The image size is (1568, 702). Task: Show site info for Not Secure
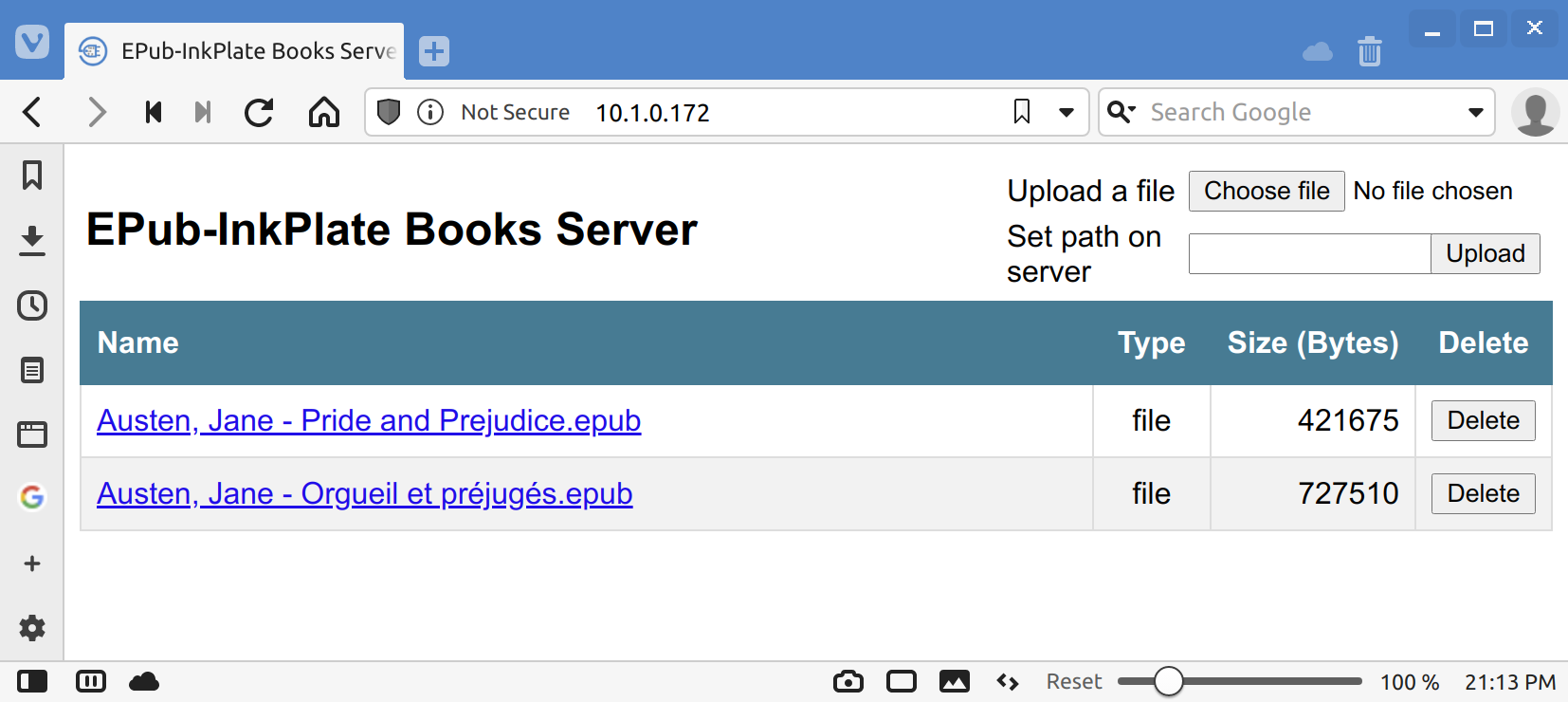pos(430,112)
